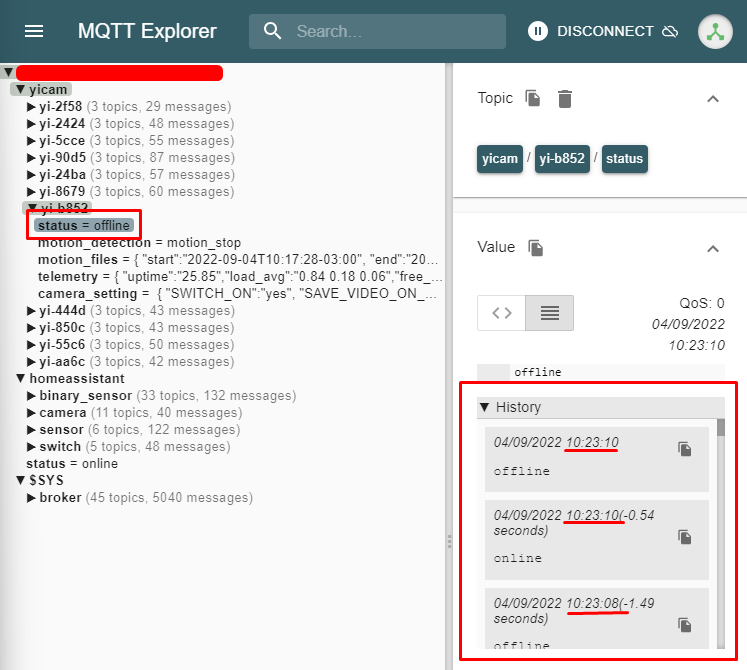Expand the yi-5cce node
This screenshot has width=747, height=670.
click(31, 141)
